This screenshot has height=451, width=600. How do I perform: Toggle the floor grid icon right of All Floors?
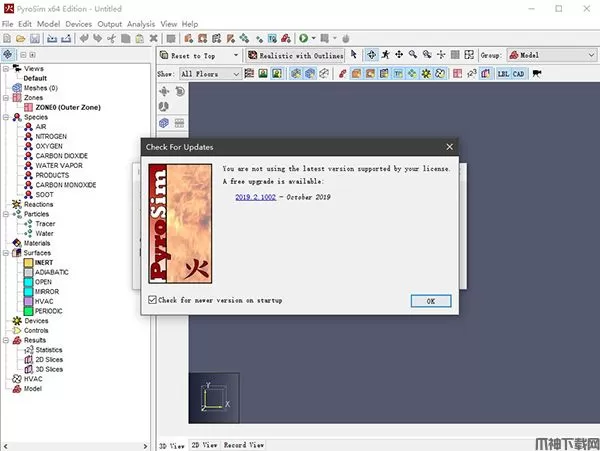tap(249, 73)
